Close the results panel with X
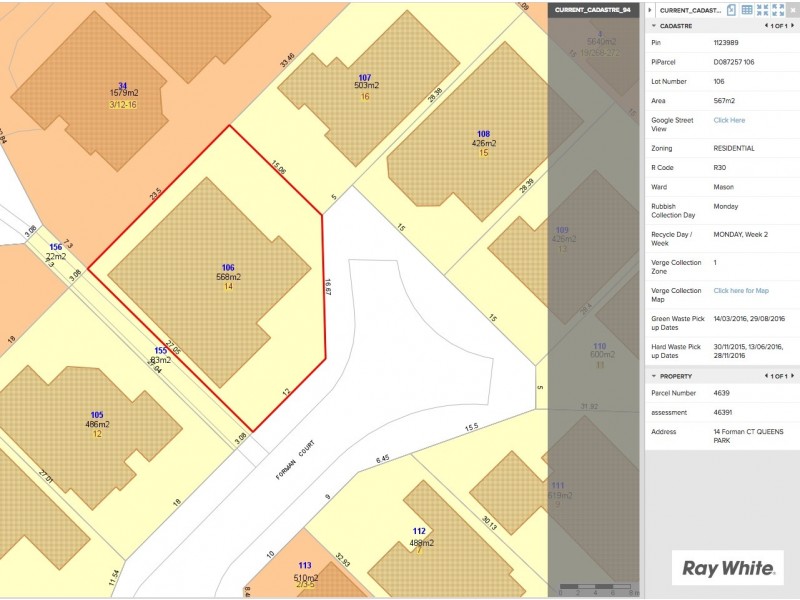The height and width of the screenshot is (600, 800). pyautogui.click(x=792, y=9)
